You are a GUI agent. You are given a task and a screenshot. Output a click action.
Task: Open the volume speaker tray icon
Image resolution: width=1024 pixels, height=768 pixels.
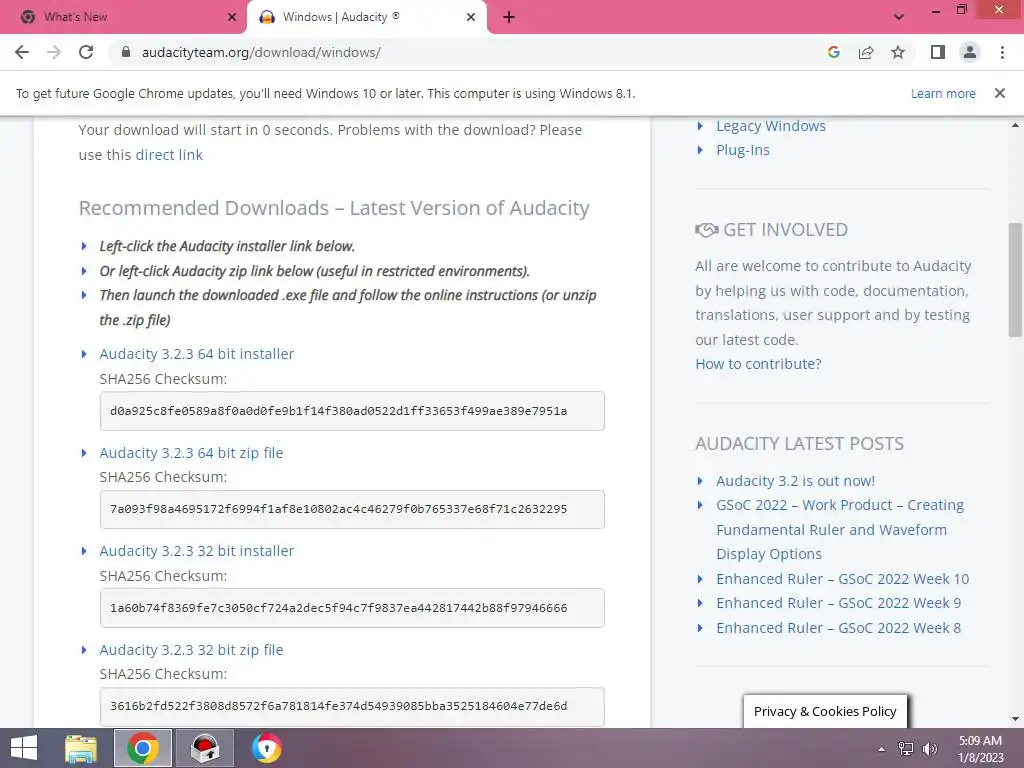coord(929,749)
